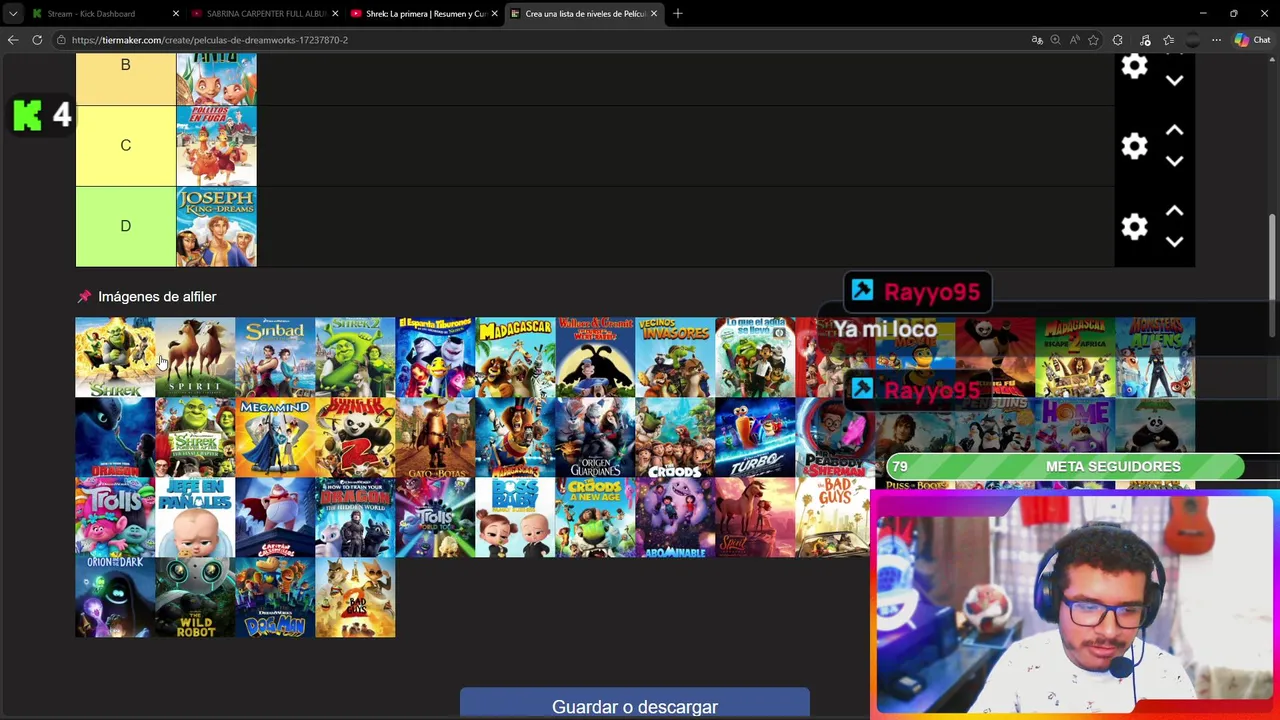This screenshot has height=720, width=1280.
Task: Select the Jefe en Pañales poster
Action: pos(195,517)
